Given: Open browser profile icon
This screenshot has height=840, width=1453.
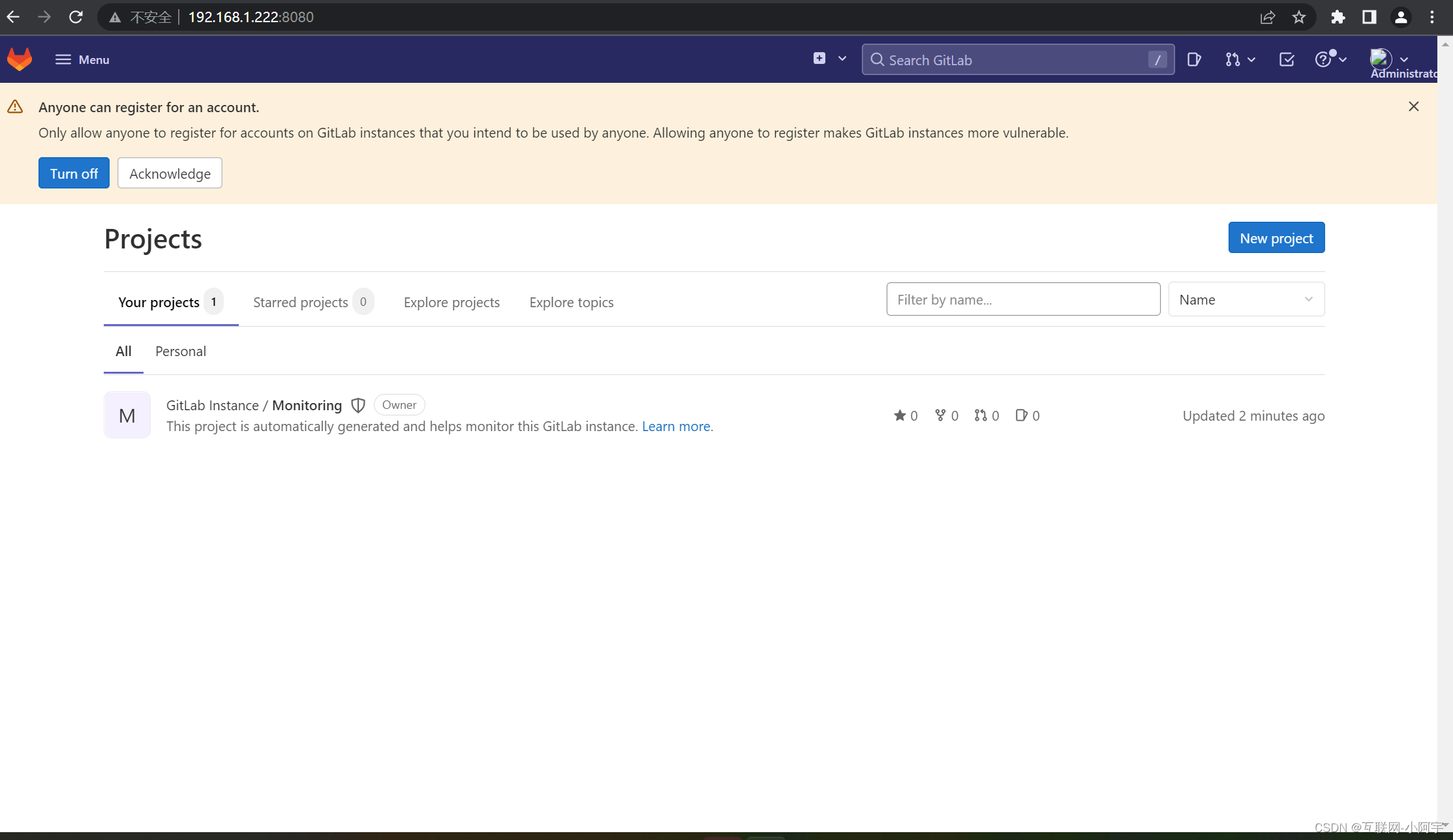Looking at the screenshot, I should coord(1401,18).
